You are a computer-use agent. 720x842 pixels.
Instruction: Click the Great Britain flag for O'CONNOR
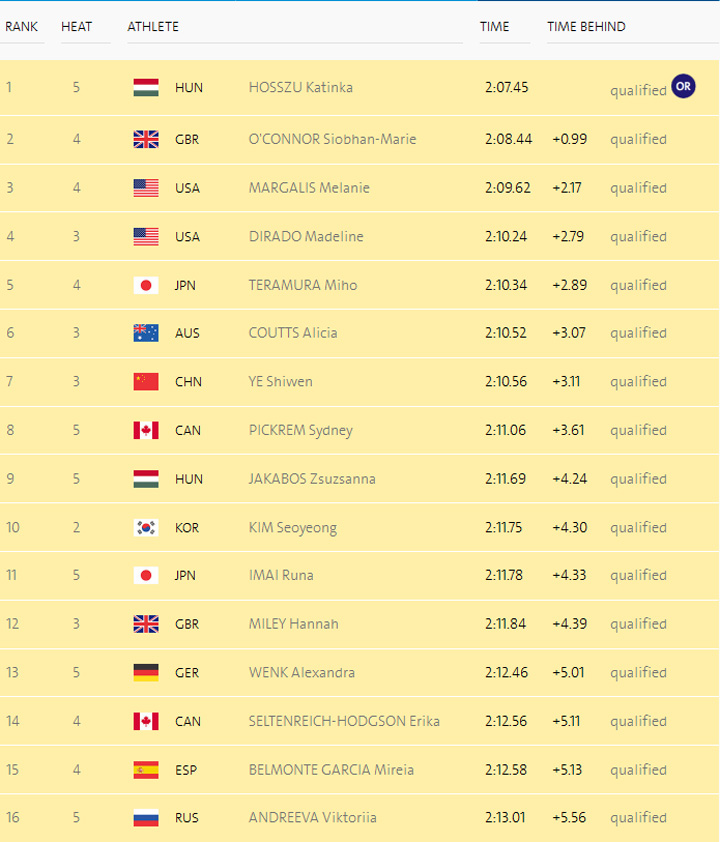click(x=146, y=140)
